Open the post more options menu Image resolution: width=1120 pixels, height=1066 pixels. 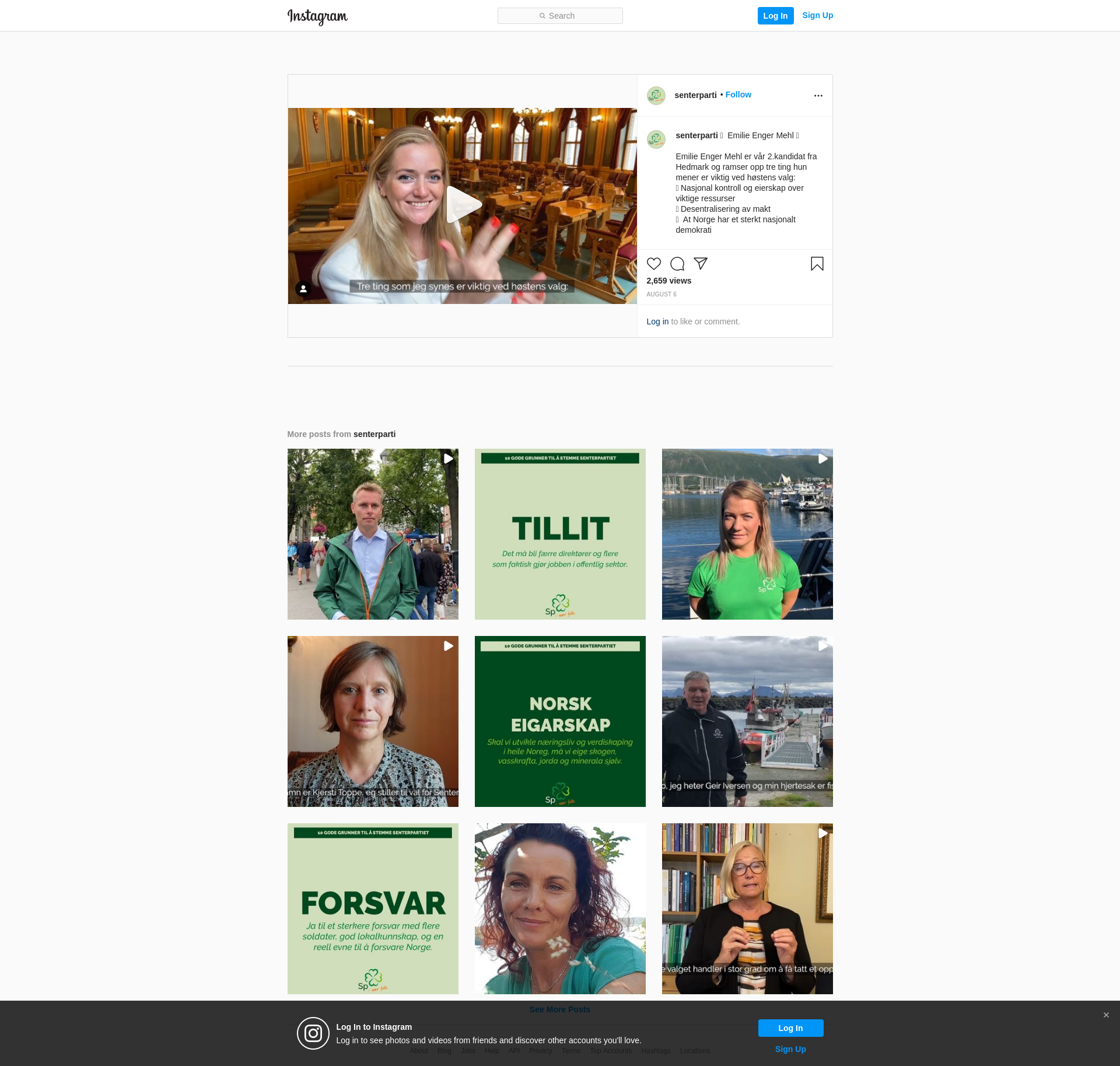coord(818,96)
